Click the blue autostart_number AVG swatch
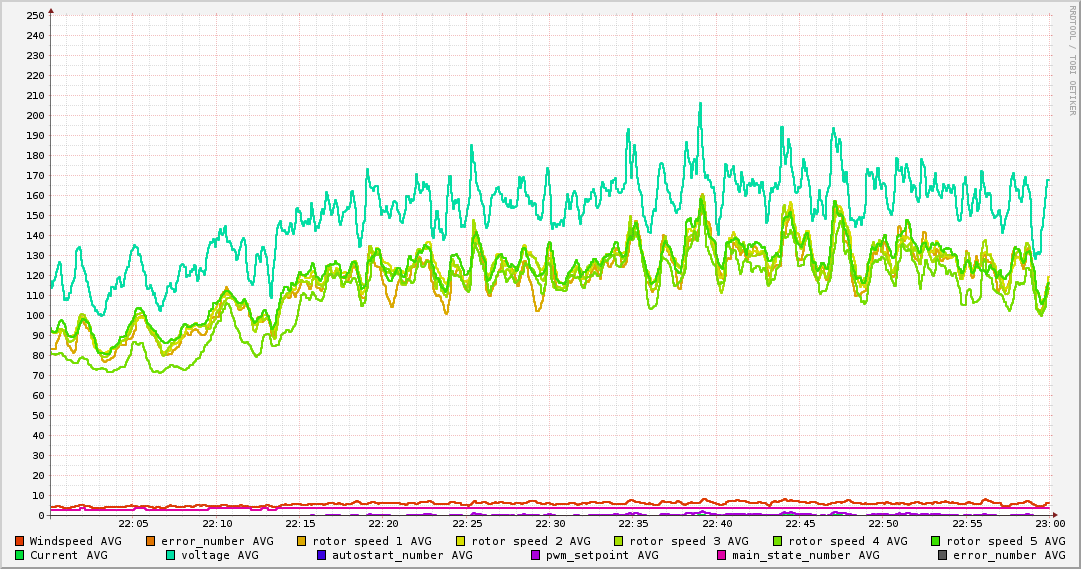 coord(321,555)
